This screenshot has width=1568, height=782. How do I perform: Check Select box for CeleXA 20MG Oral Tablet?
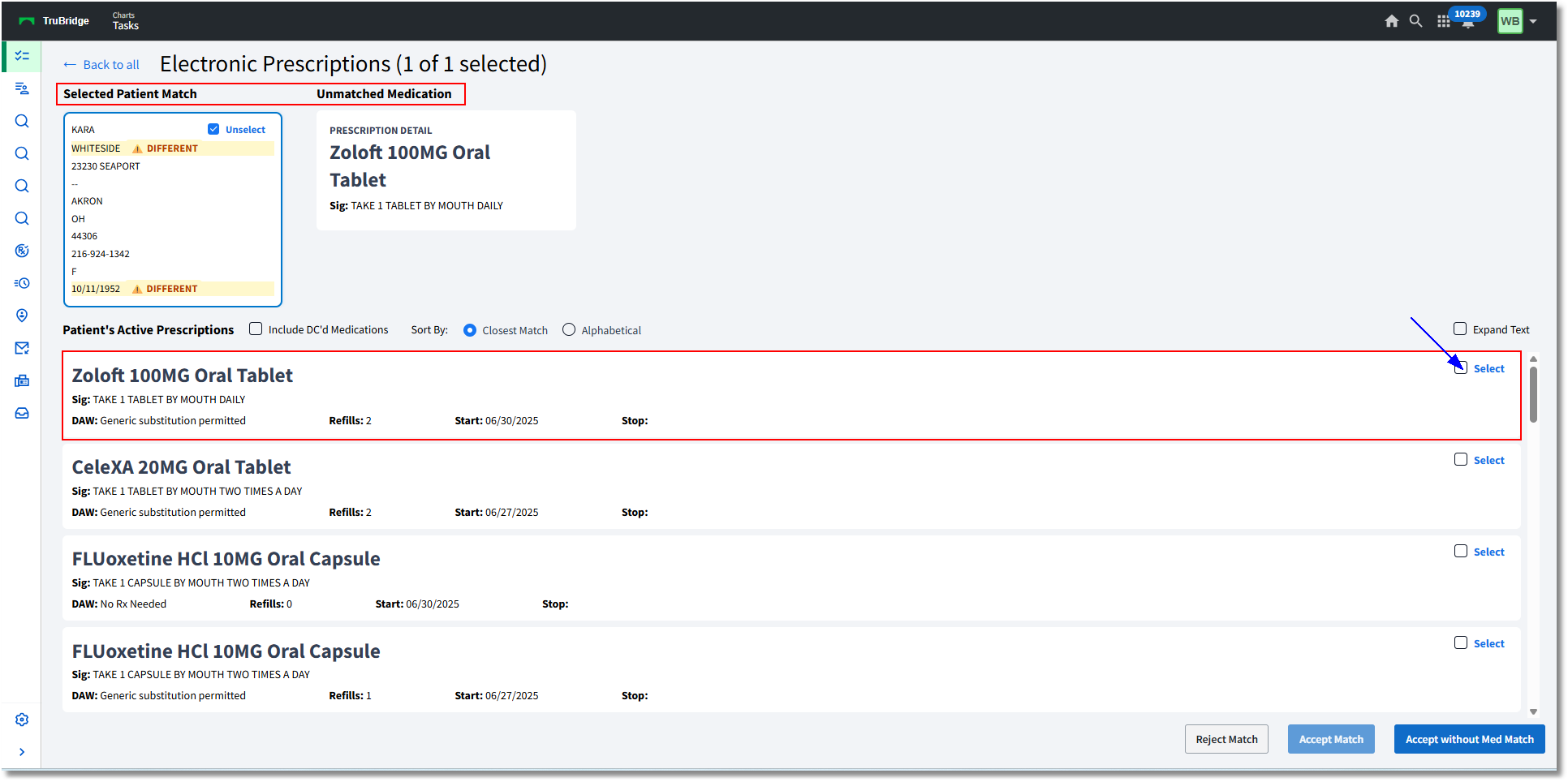pos(1461,459)
